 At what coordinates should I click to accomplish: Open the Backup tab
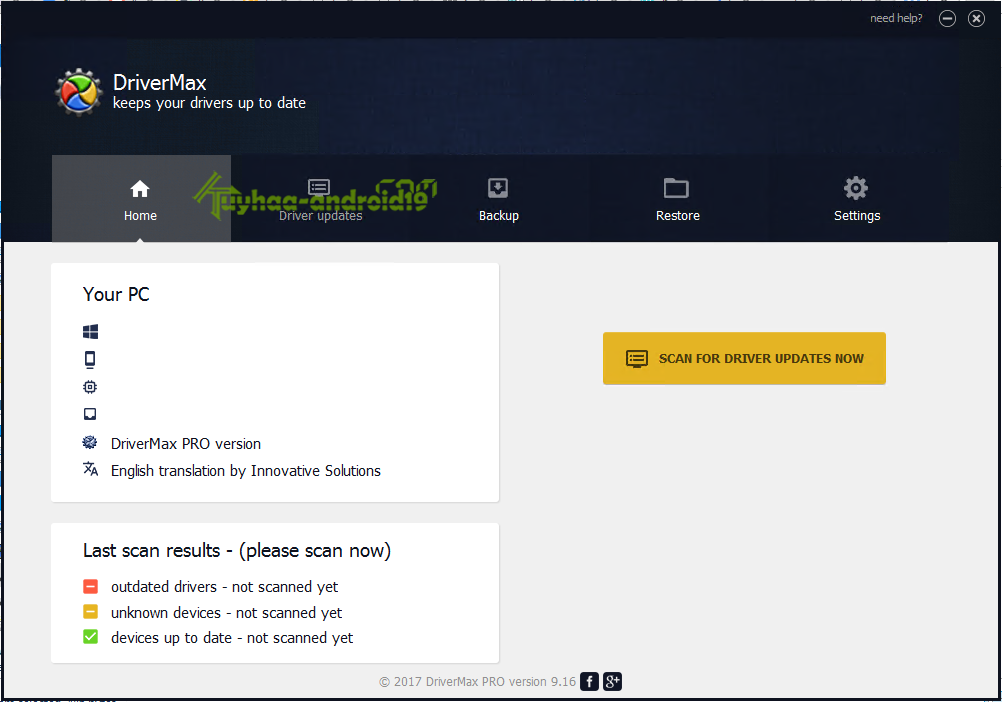point(498,199)
